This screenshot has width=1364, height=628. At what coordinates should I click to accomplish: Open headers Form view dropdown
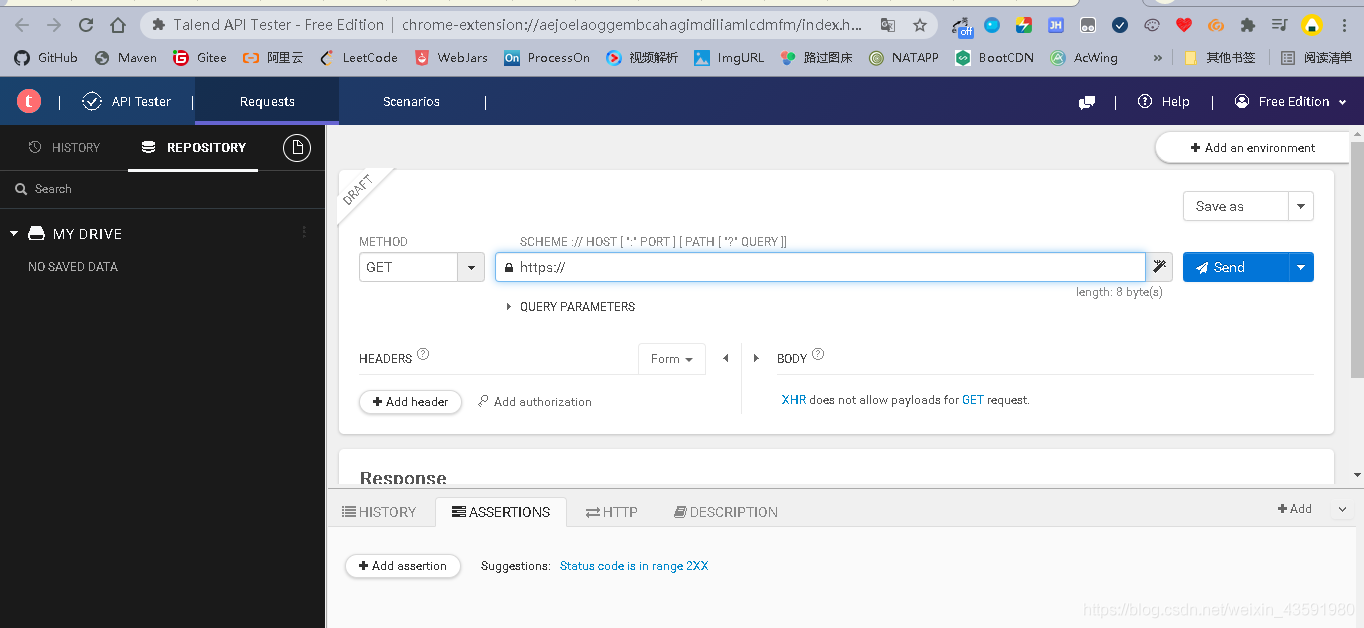[x=672, y=358]
